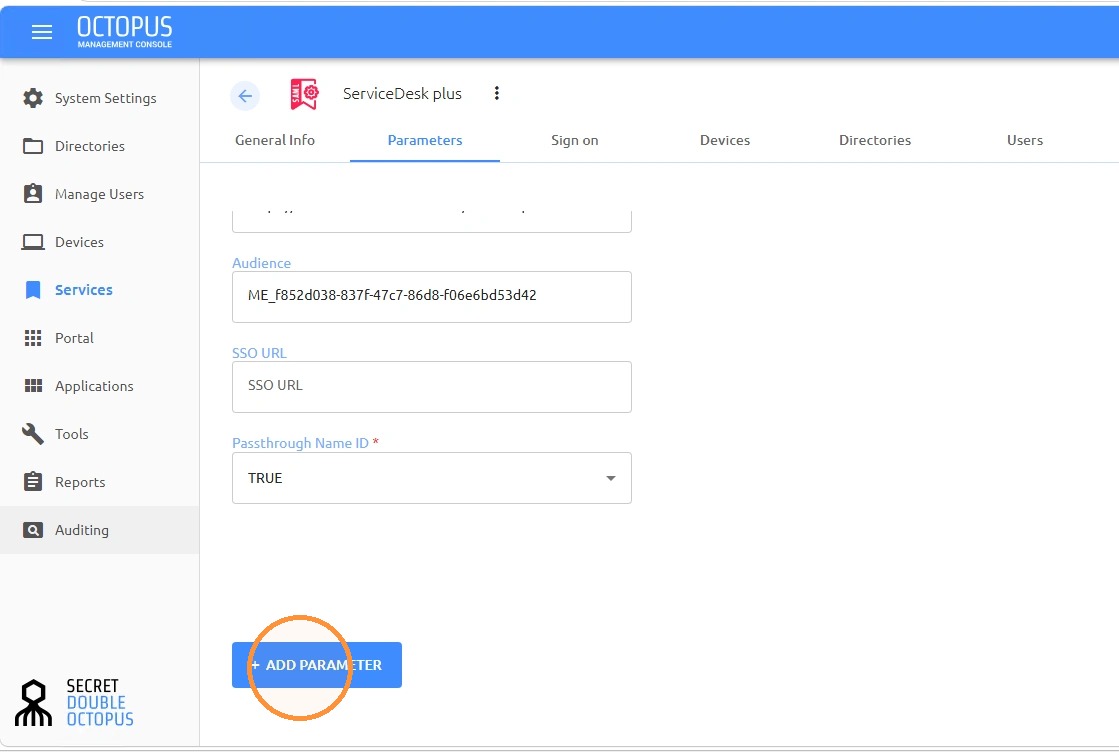Switch to the Devices tab
1119x752 pixels.
724,141
